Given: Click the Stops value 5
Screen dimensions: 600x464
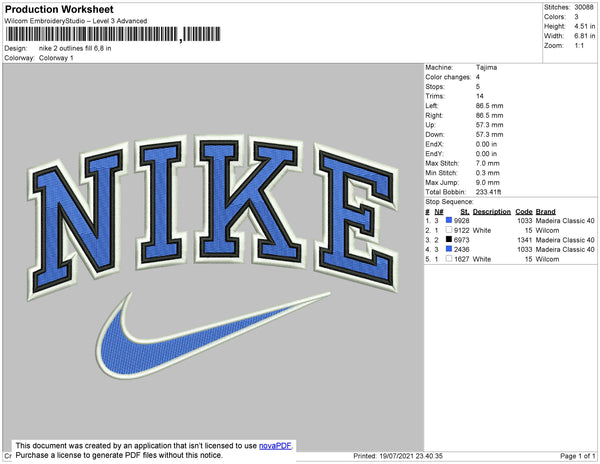Looking at the screenshot, I should (478, 86).
